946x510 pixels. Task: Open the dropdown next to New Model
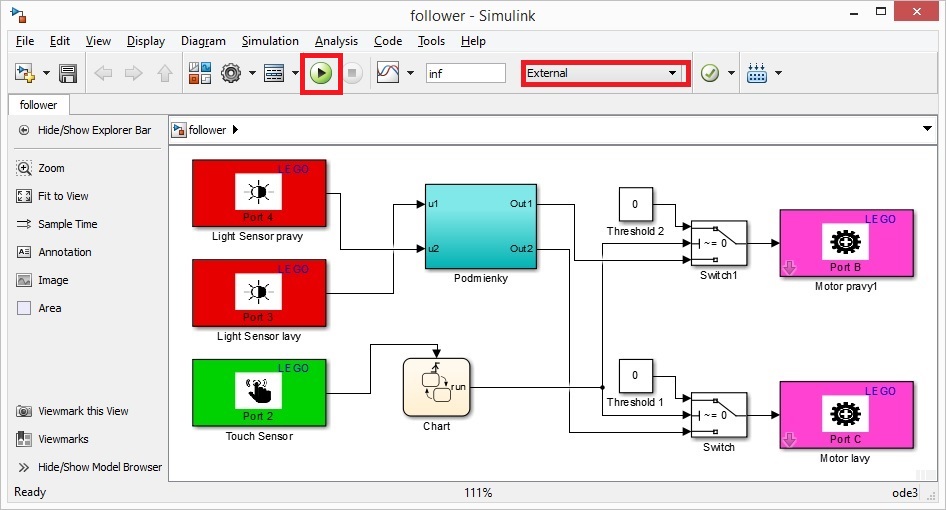coord(46,73)
